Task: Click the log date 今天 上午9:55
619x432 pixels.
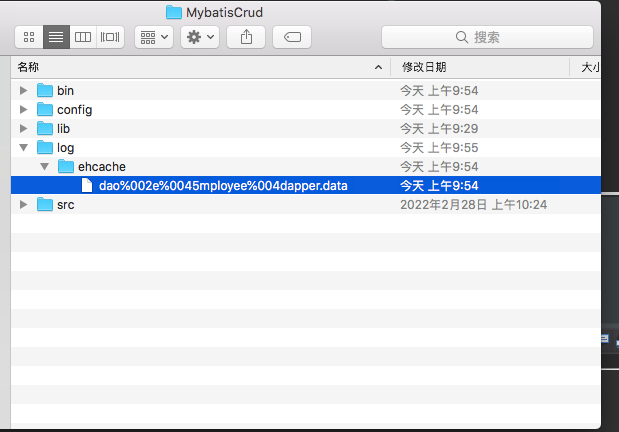Action: pyautogui.click(x=439, y=148)
